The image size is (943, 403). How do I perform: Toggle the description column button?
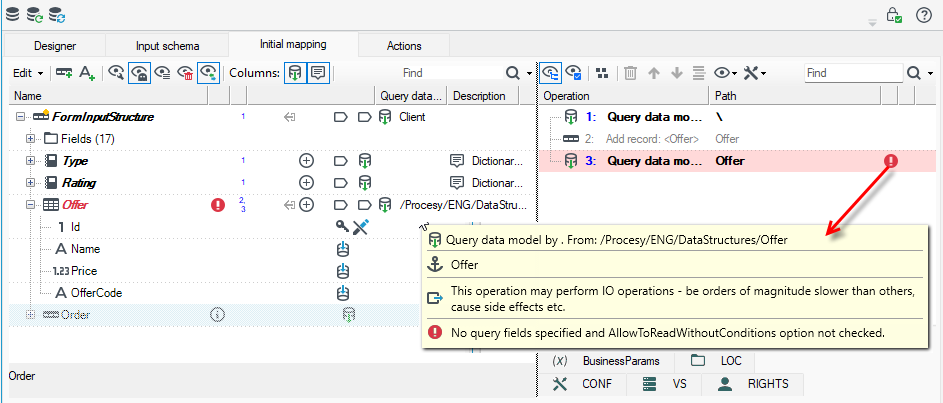point(318,73)
